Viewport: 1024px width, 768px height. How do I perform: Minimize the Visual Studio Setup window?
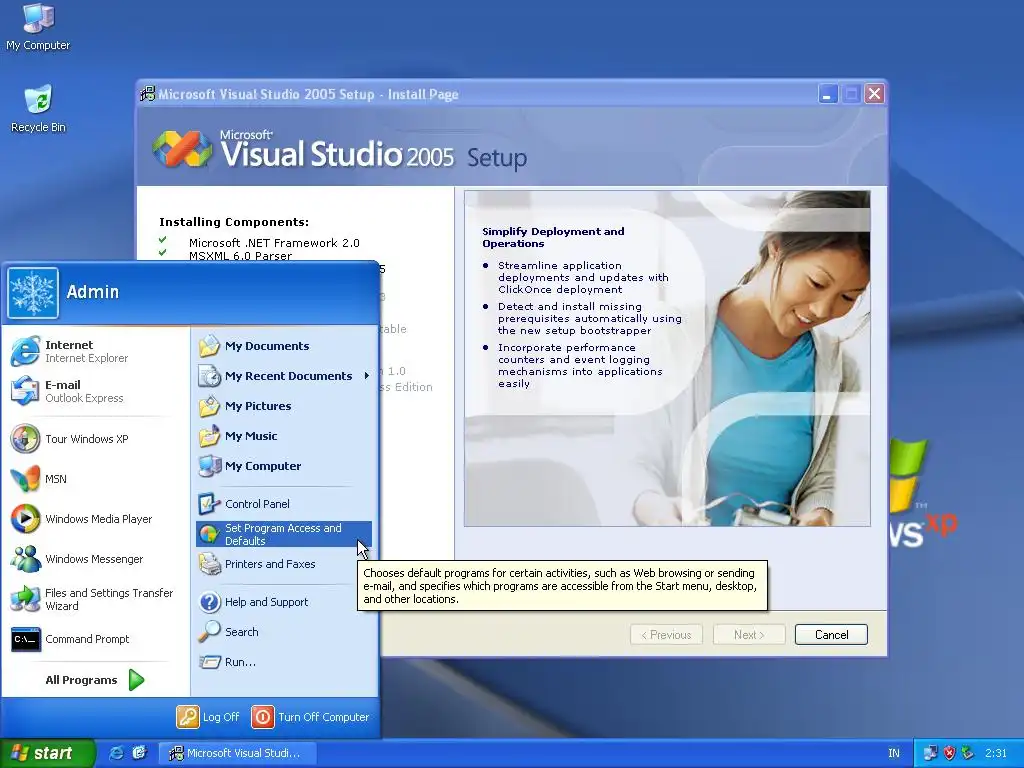point(827,94)
